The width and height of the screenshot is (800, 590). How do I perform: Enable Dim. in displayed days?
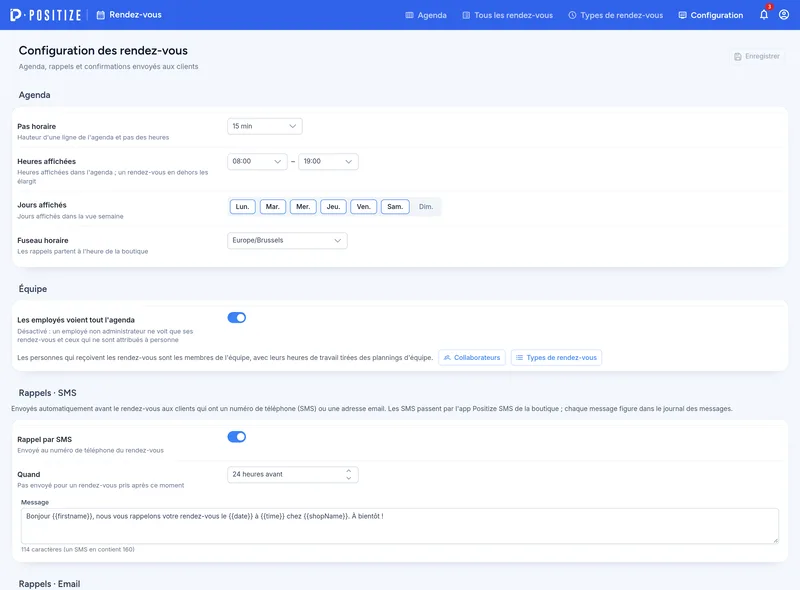click(426, 207)
